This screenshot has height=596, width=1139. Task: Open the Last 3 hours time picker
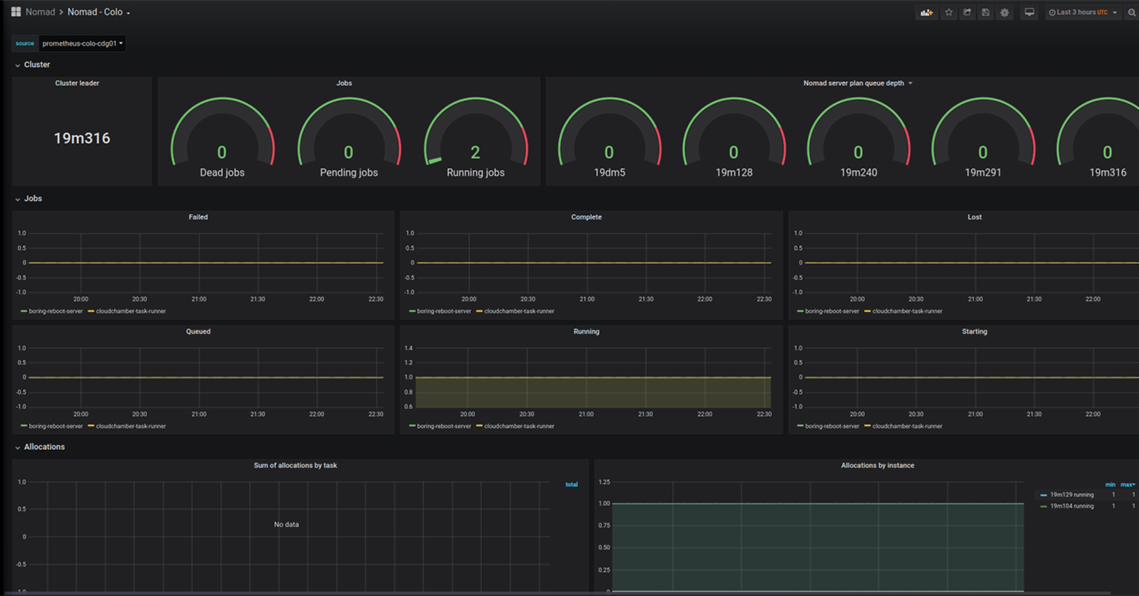pyautogui.click(x=1083, y=12)
